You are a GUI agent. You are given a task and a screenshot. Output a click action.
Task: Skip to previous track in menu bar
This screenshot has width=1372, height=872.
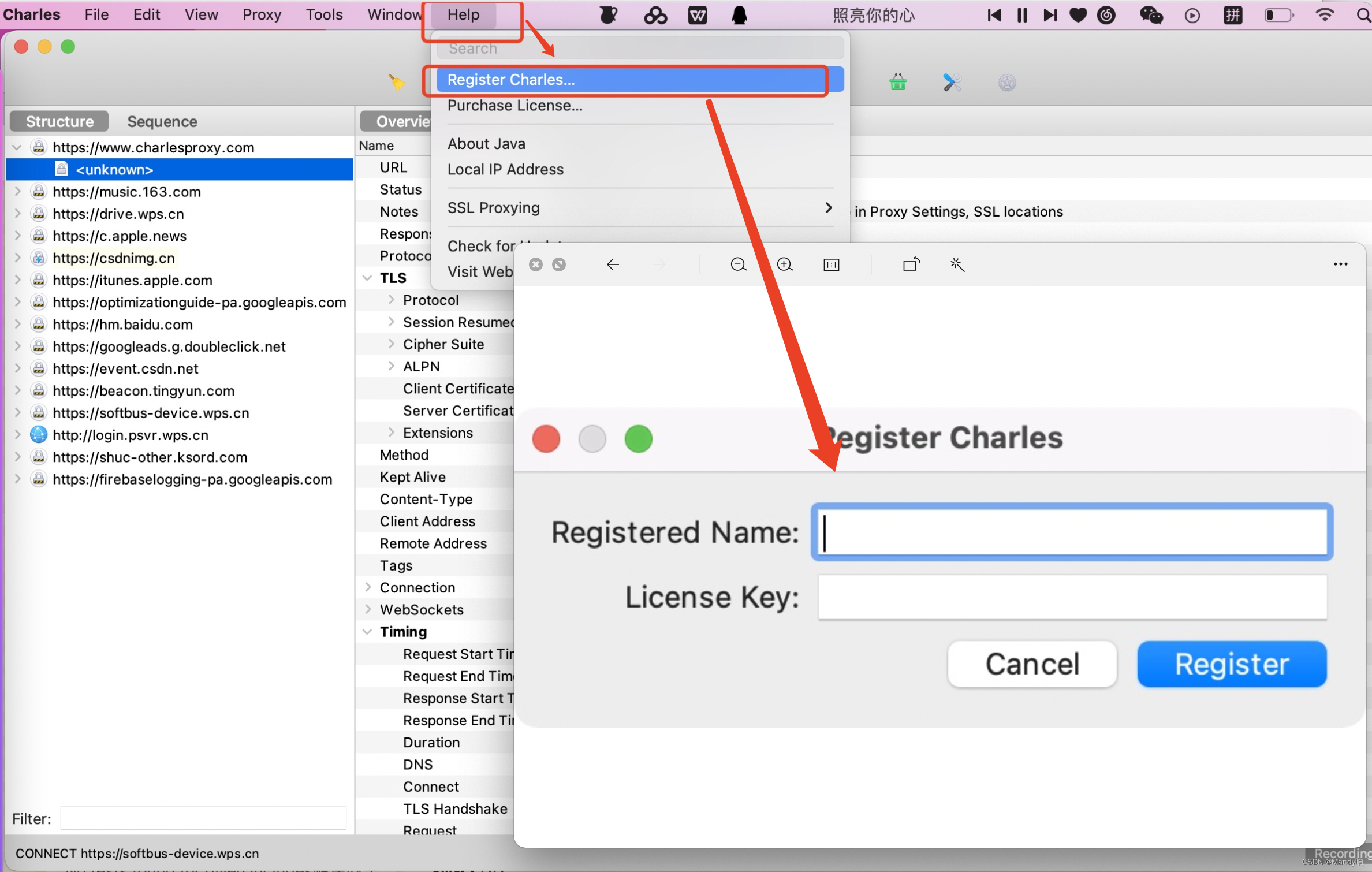click(994, 15)
